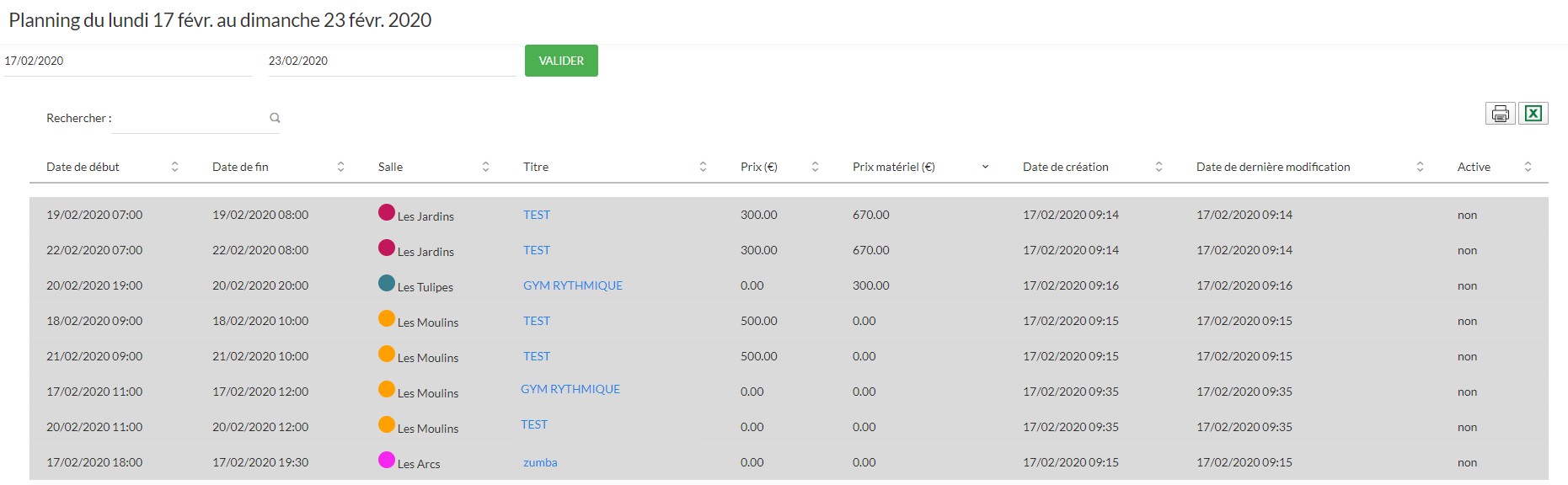Click crimson dot on 19/02/2020 Les Jardins row

click(x=387, y=212)
